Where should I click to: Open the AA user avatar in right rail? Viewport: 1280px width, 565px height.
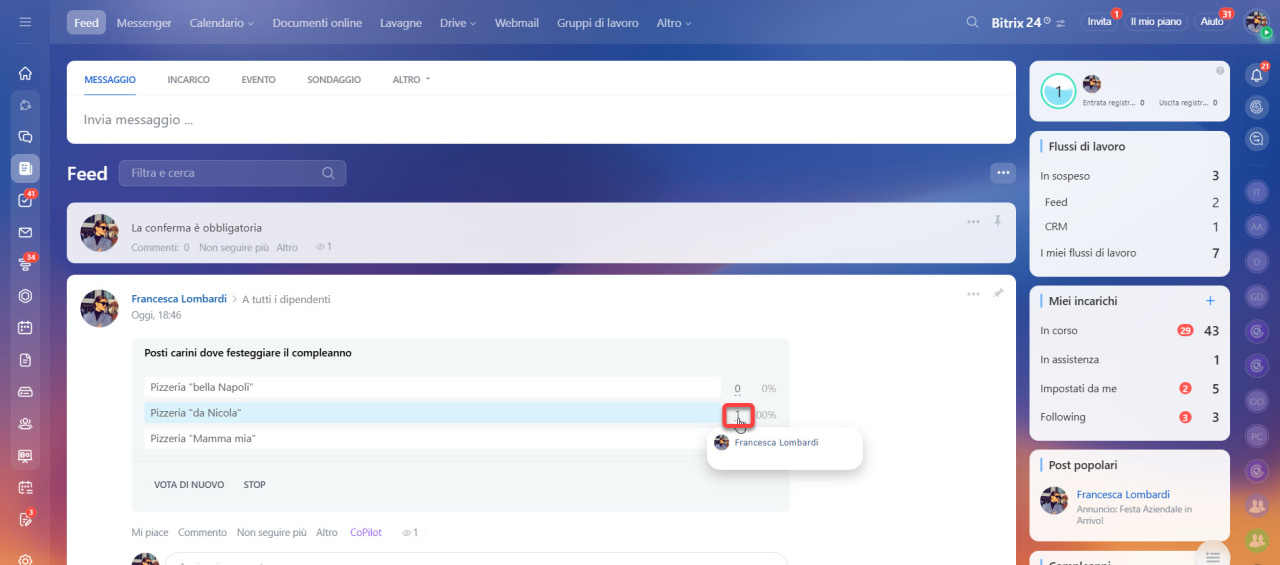tap(1257, 227)
